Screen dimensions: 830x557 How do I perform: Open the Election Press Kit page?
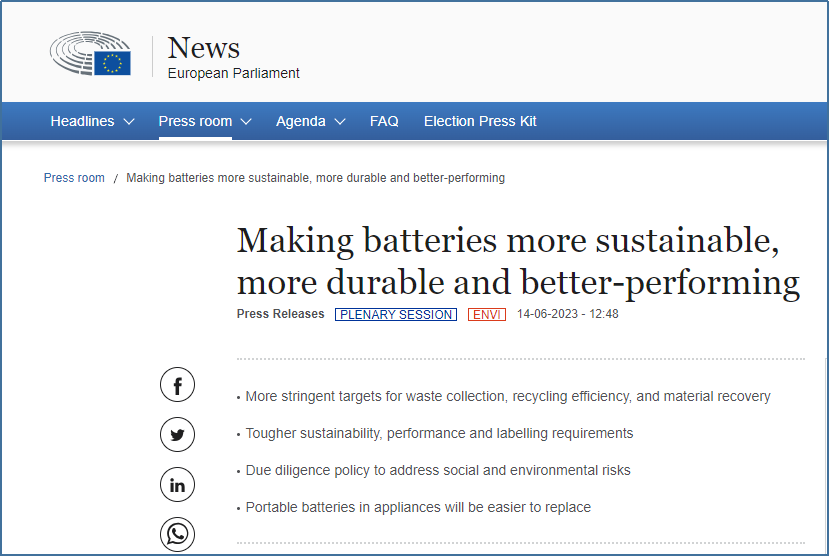click(x=480, y=121)
